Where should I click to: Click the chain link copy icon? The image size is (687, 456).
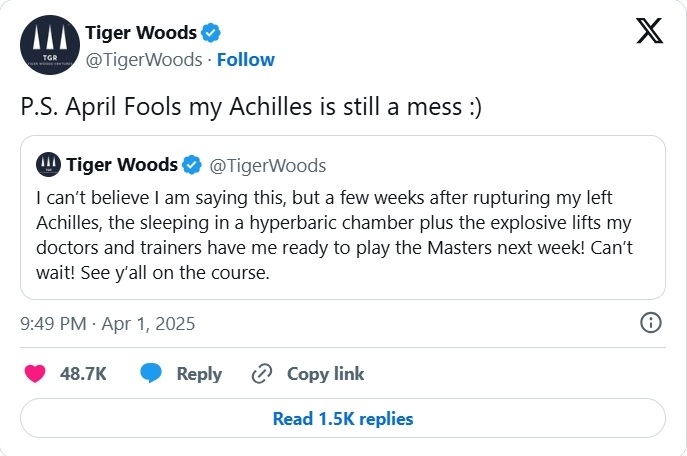point(263,374)
